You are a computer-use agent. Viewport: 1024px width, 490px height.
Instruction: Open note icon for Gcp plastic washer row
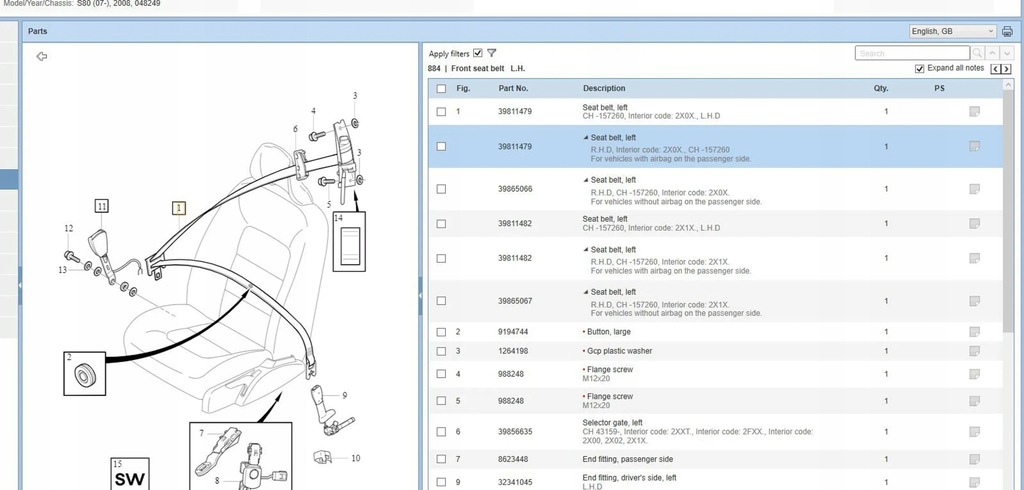[974, 351]
